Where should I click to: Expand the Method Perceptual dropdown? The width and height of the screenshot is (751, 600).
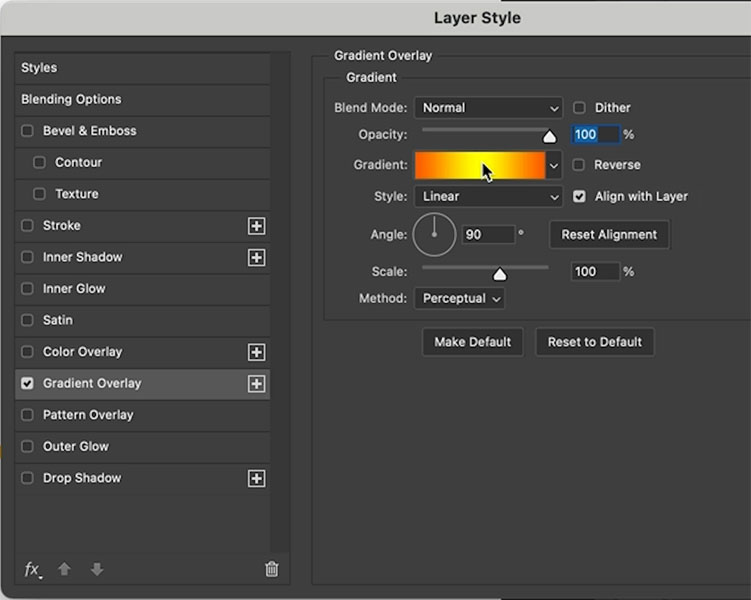(x=459, y=298)
